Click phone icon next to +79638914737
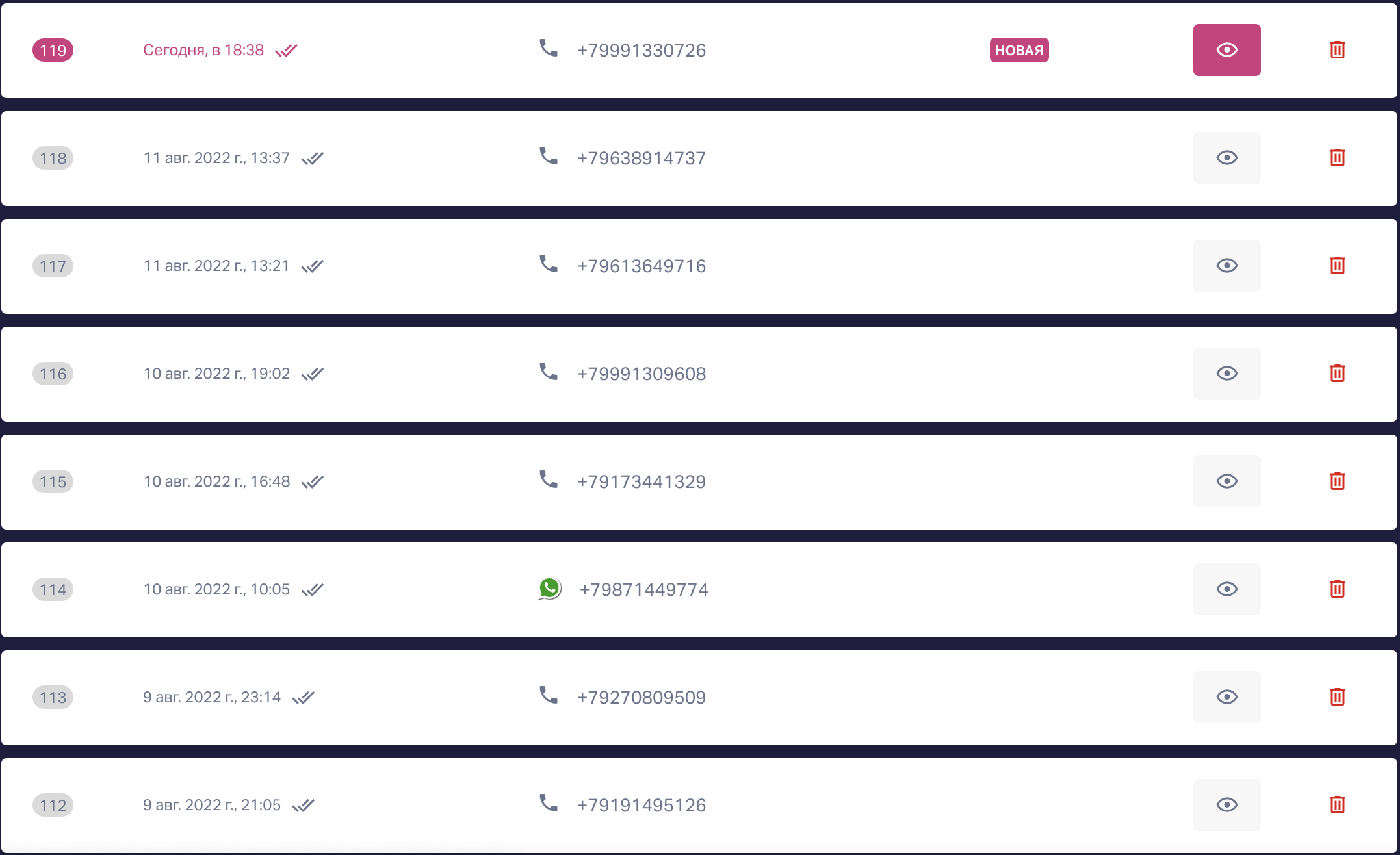Image resolution: width=1400 pixels, height=855 pixels. pyautogui.click(x=549, y=156)
